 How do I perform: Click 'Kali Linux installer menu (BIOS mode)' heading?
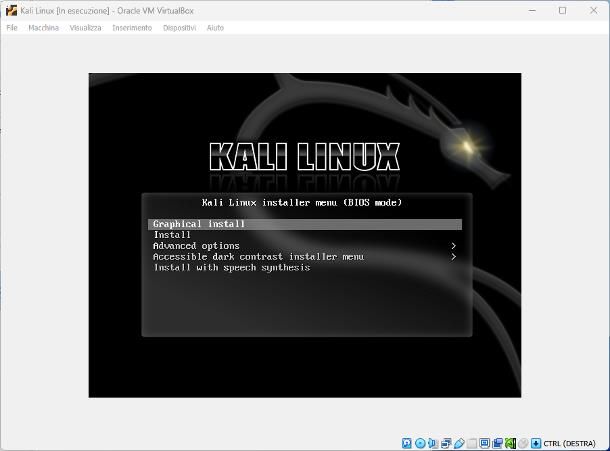click(302, 203)
